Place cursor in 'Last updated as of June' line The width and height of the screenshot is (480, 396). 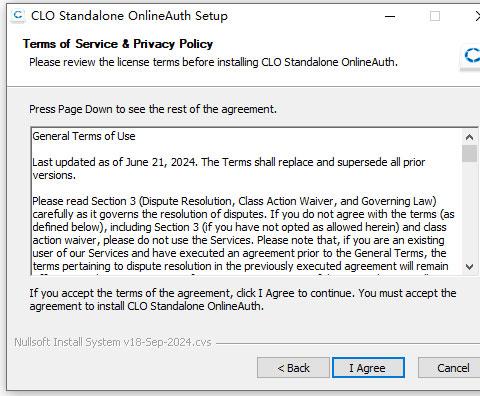229,162
